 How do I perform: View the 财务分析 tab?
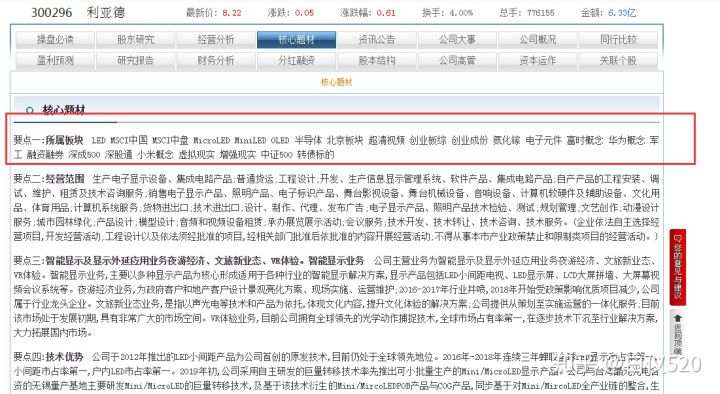coord(216,60)
